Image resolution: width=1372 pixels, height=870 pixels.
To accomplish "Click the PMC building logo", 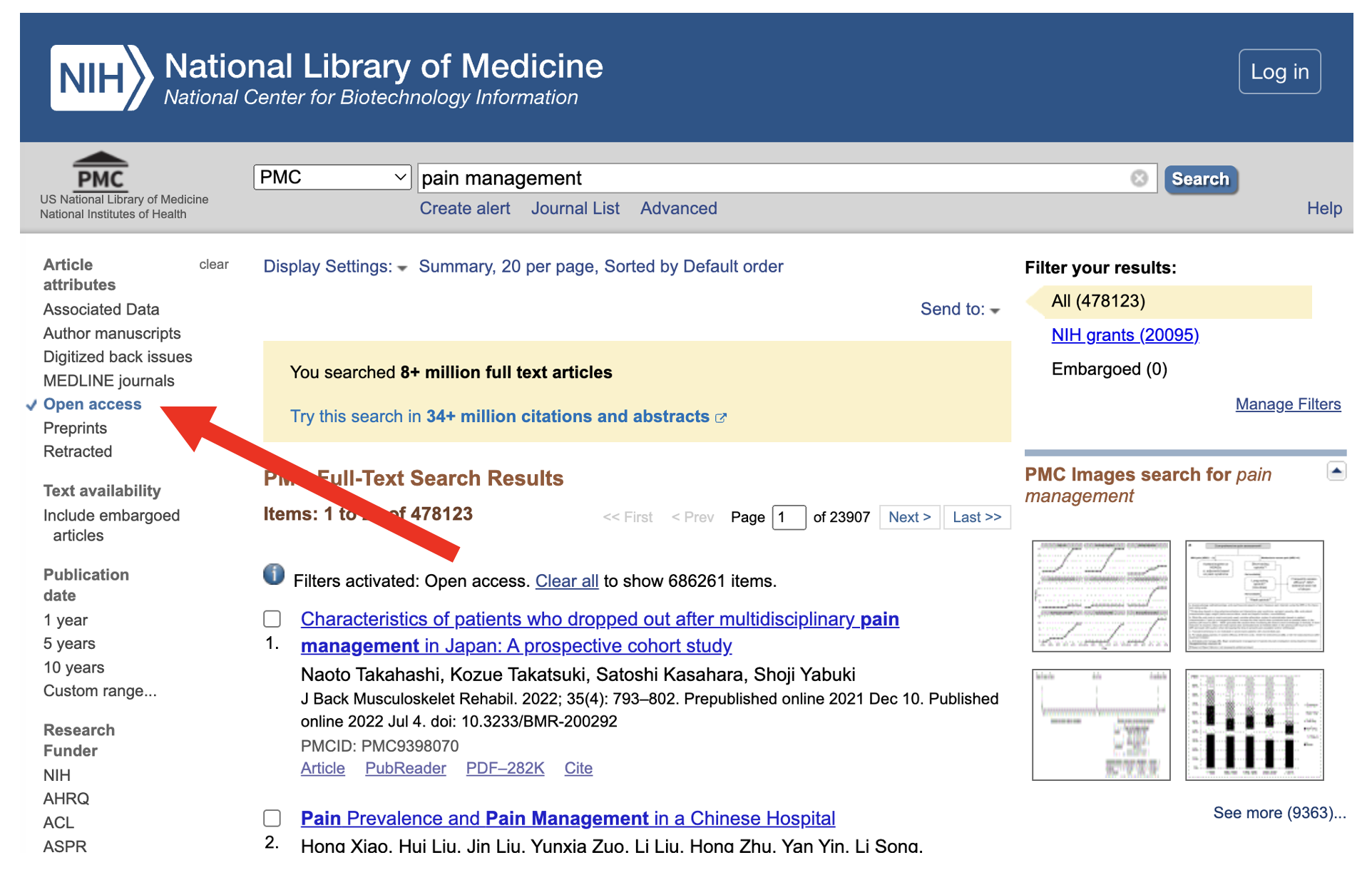I will 101,172.
